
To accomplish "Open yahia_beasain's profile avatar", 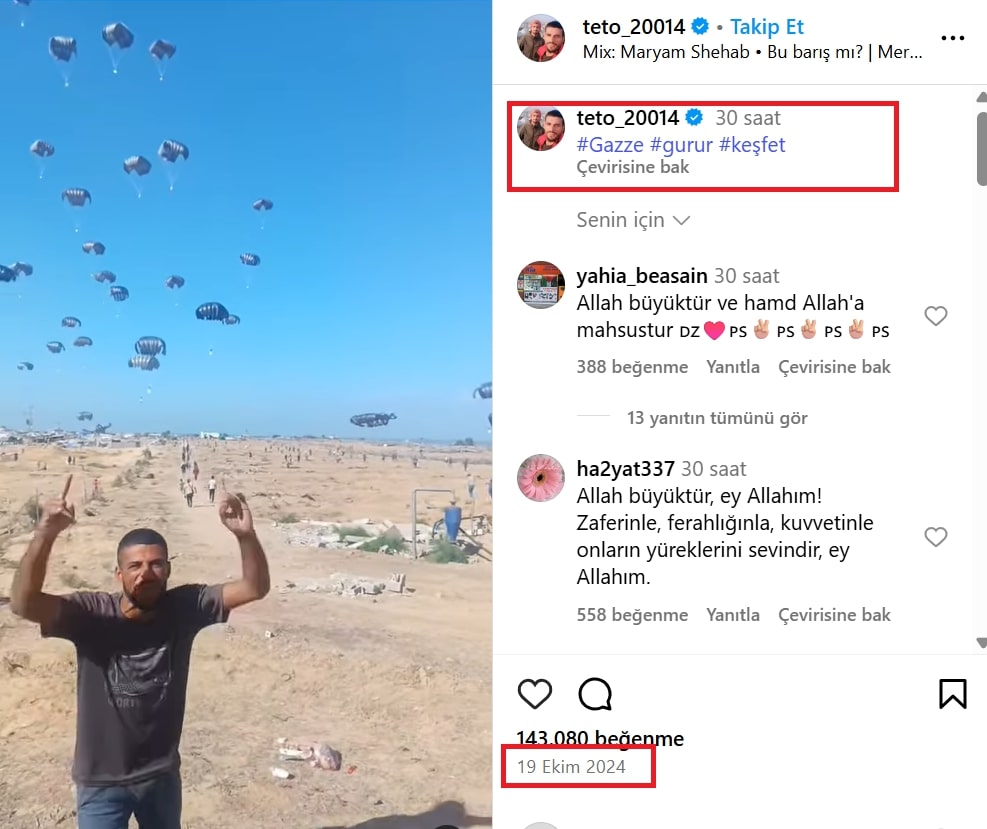I will pos(541,285).
